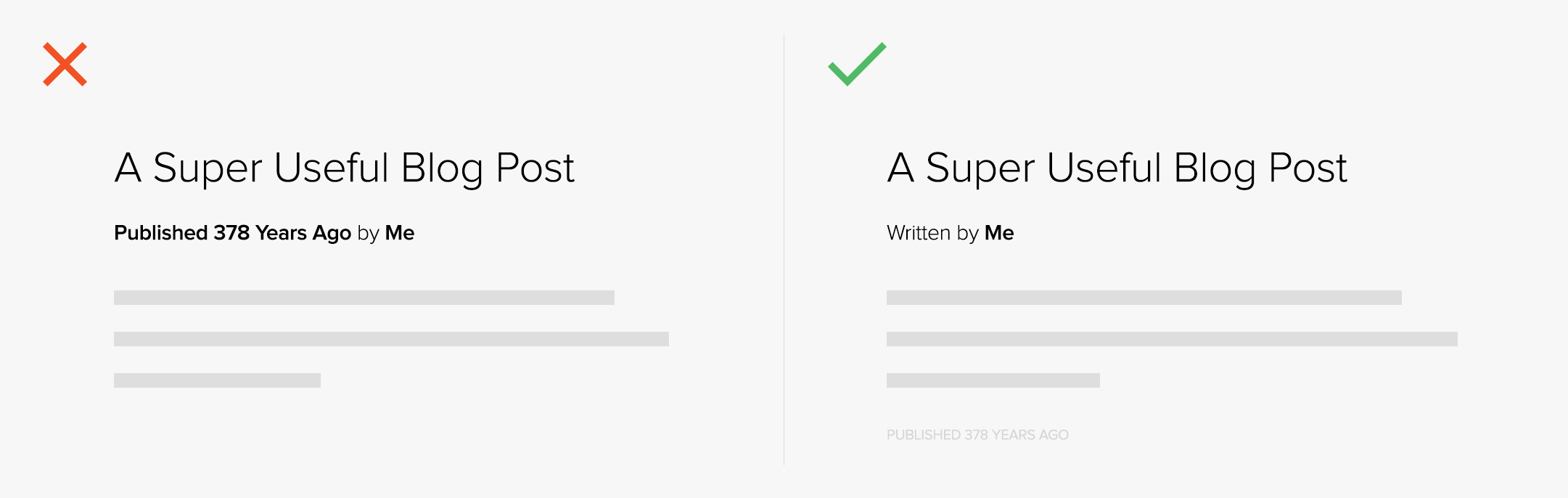The image size is (1568, 498).
Task: Click author name 'Me' in right example
Action: (x=999, y=233)
